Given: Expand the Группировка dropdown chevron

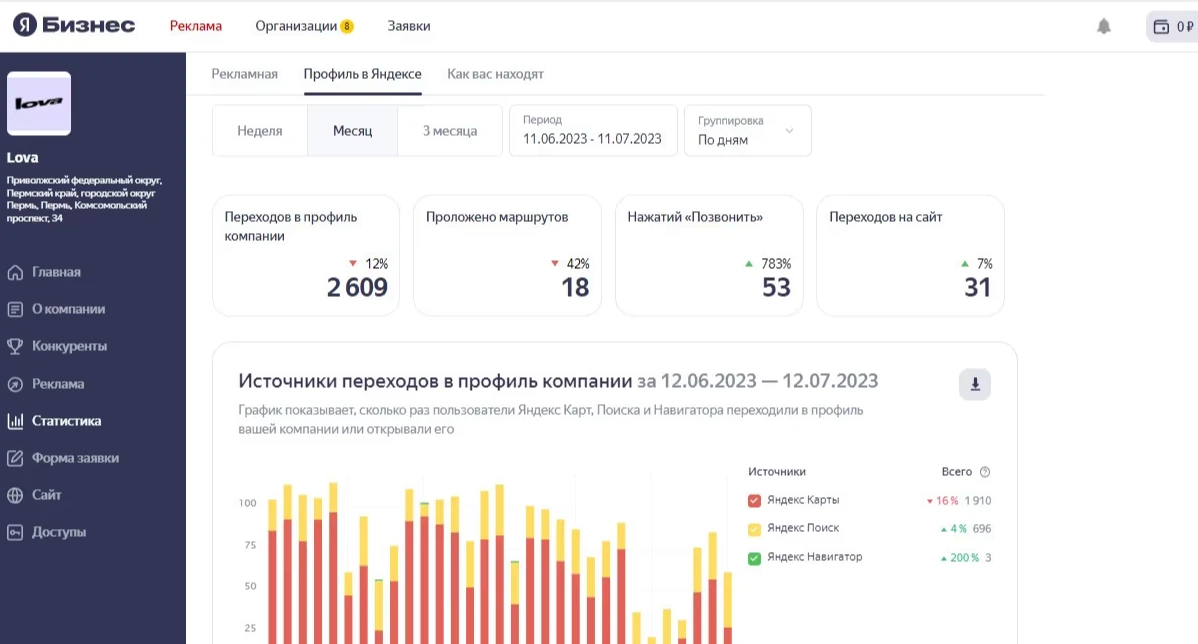Looking at the screenshot, I should pyautogui.click(x=789, y=131).
